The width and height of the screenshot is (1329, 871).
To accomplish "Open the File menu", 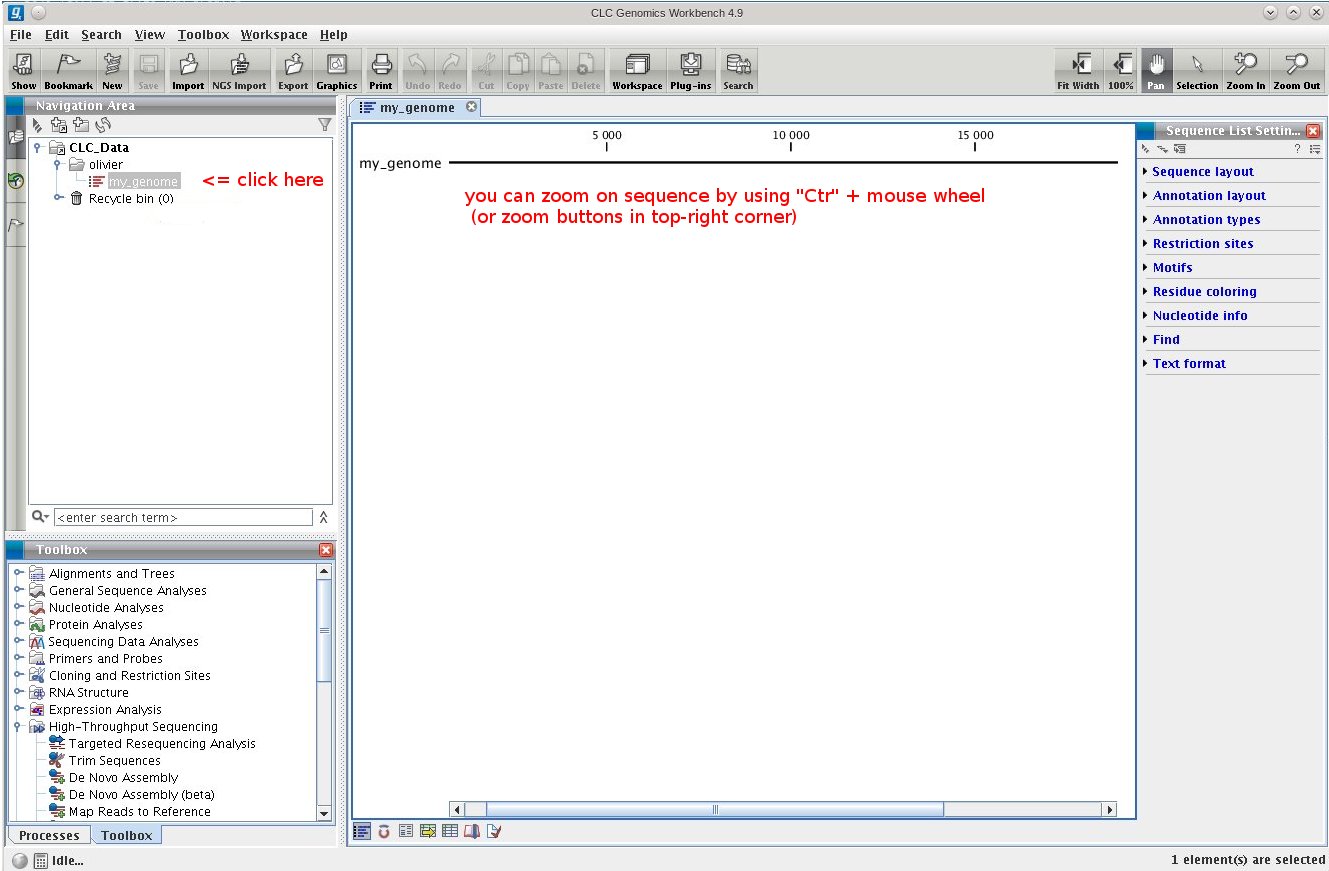I will [x=21, y=35].
